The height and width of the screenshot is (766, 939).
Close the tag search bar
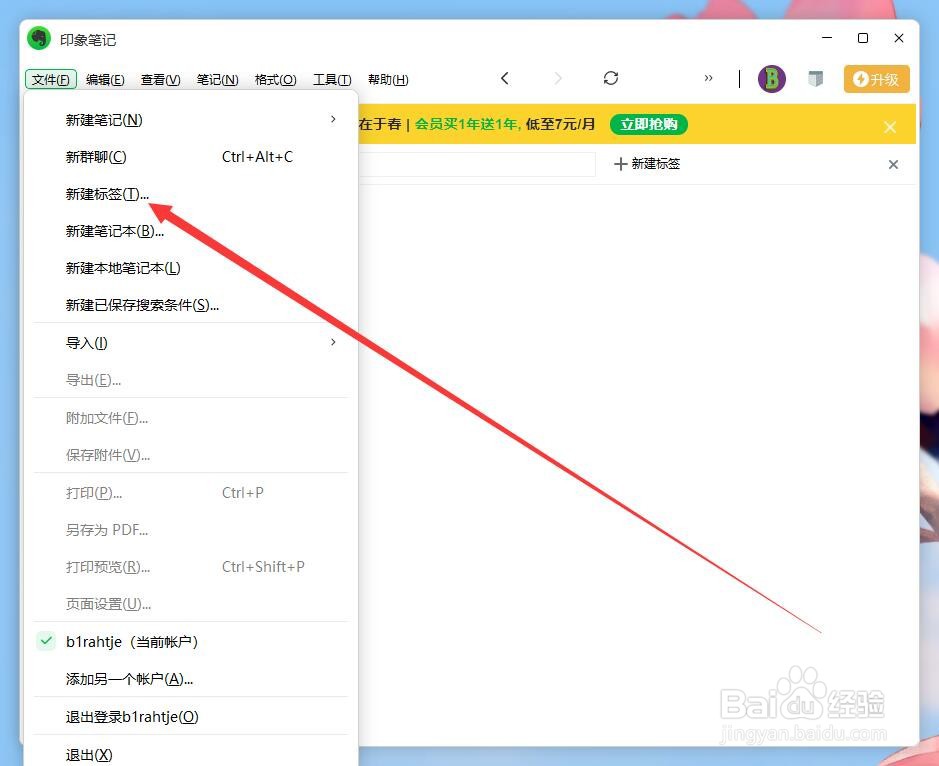pyautogui.click(x=893, y=164)
